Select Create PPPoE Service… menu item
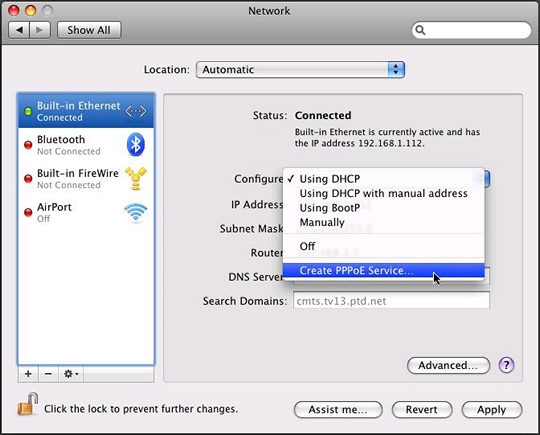 point(383,270)
